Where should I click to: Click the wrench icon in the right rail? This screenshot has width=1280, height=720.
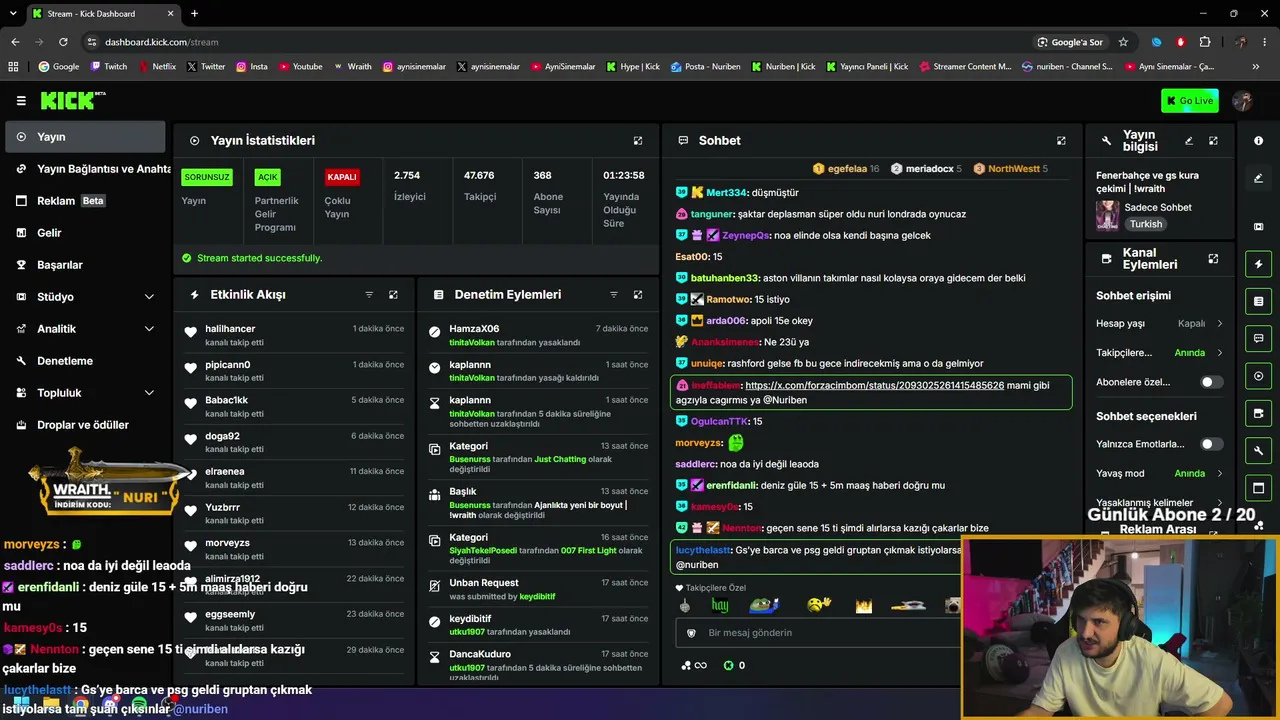[1258, 450]
